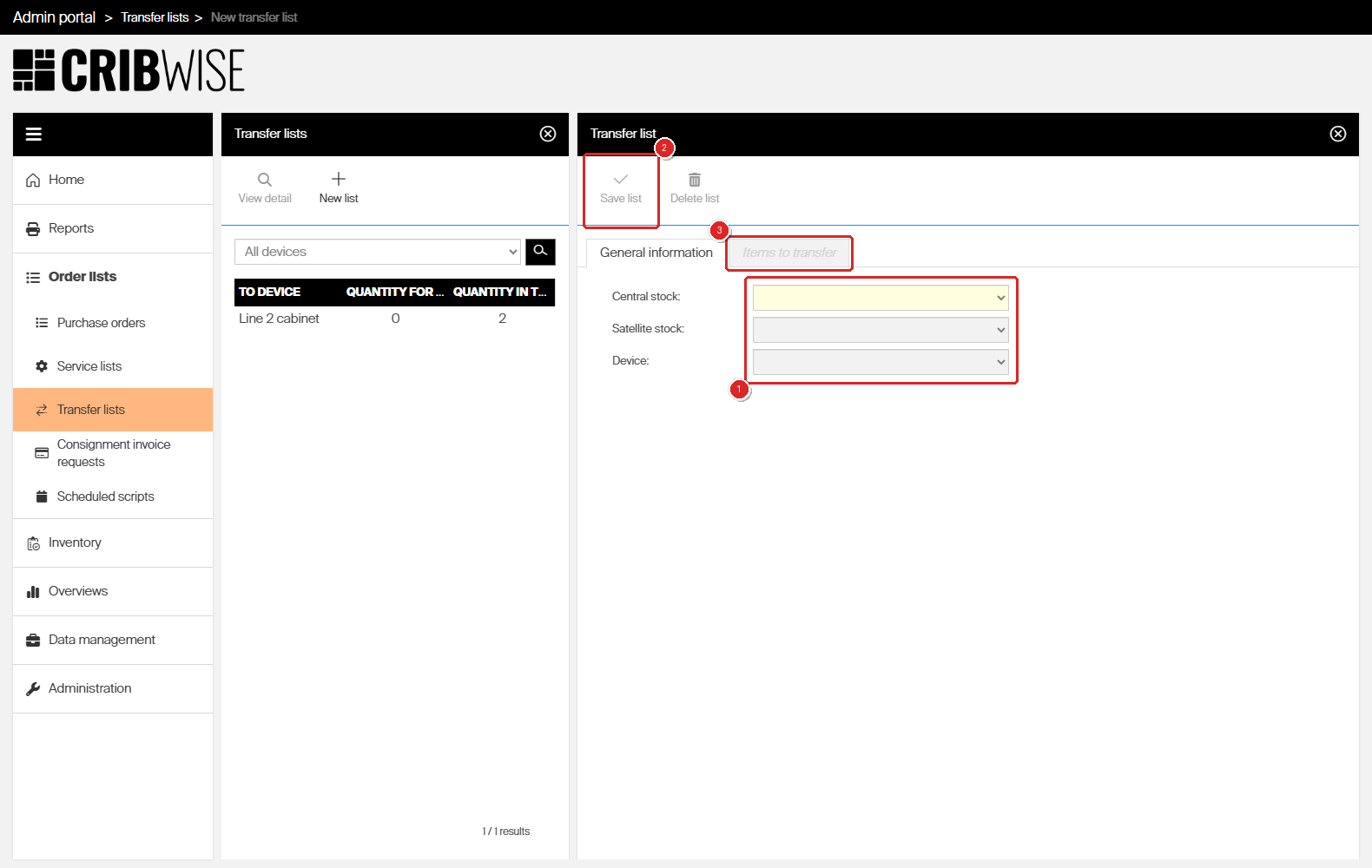The image size is (1372, 868).
Task: Click the hamburger menu icon in sidebar
Action: 34,134
